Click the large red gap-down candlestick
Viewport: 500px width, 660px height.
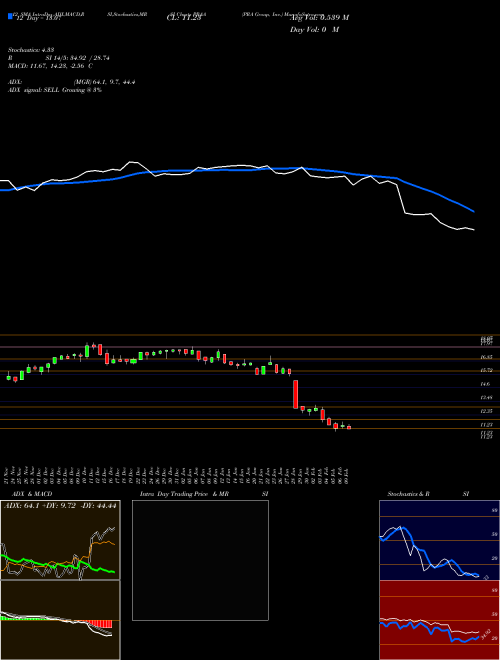[x=296, y=394]
